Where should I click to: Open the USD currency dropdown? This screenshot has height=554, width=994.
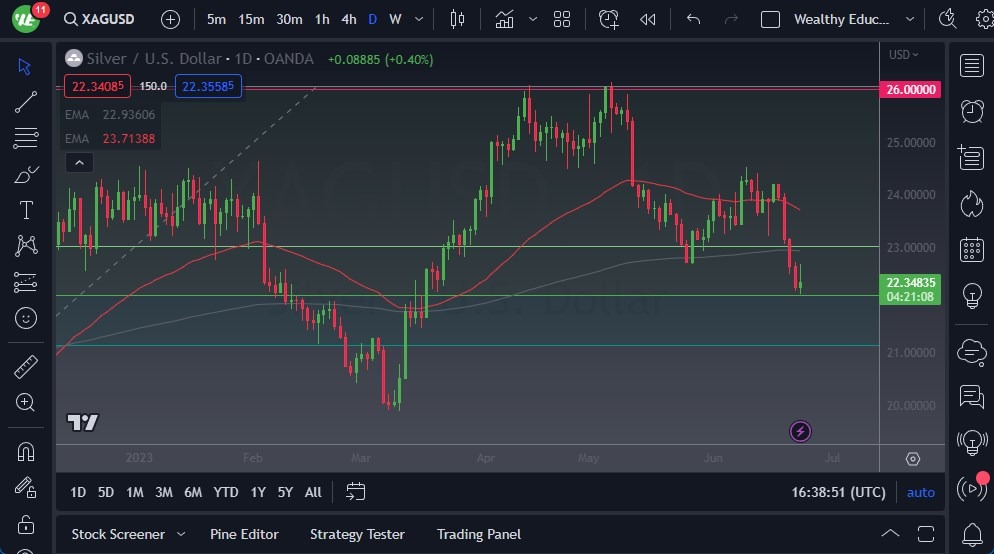(903, 55)
